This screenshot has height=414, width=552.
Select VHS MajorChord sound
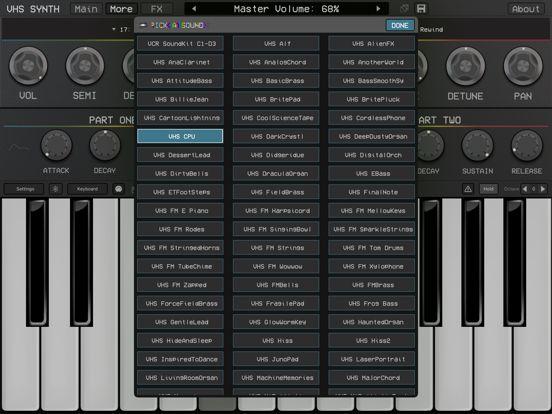tap(372, 378)
